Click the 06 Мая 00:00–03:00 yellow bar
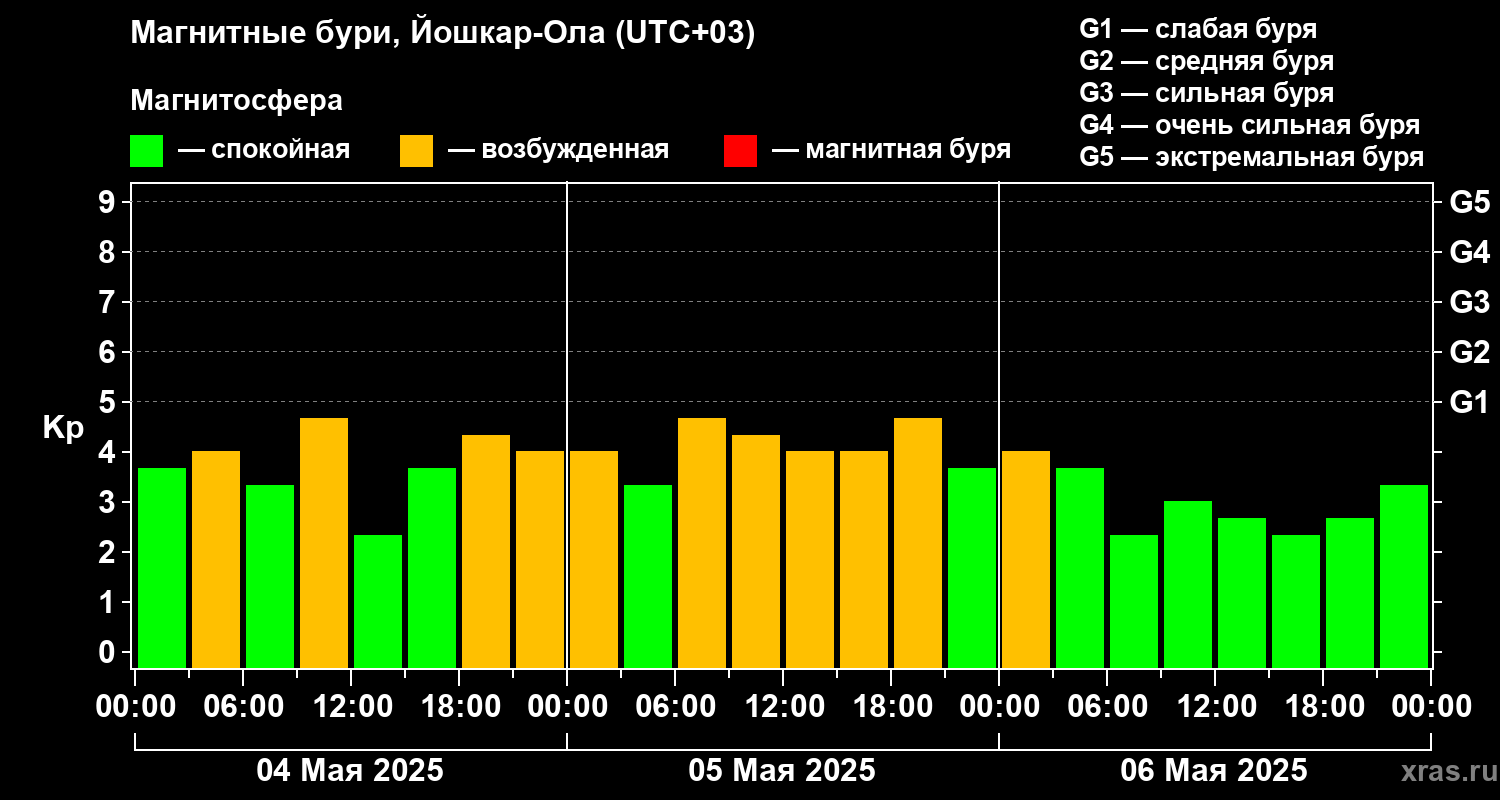Screen dimensions: 1500x800 click(x=1026, y=559)
